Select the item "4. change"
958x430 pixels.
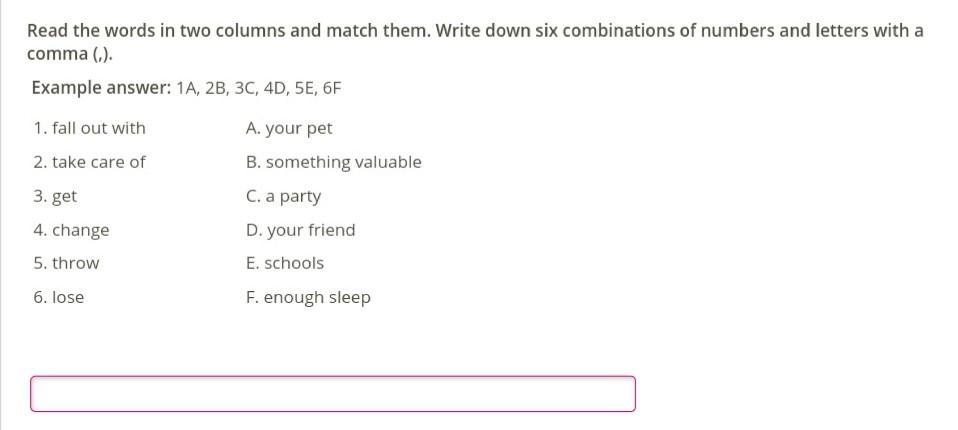(x=71, y=230)
